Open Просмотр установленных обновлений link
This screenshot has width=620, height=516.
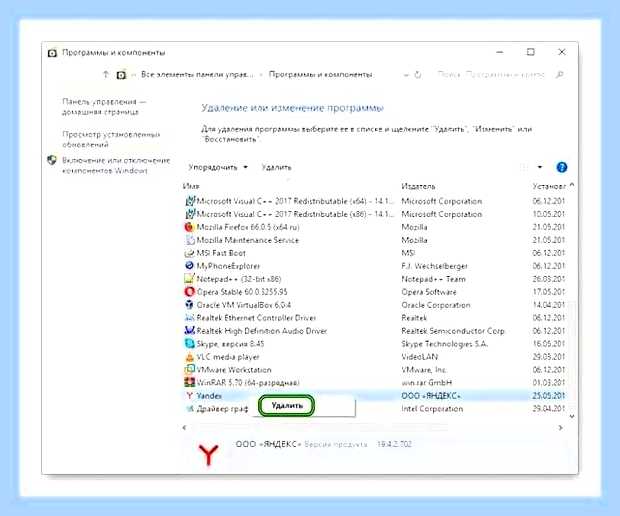(x=111, y=140)
